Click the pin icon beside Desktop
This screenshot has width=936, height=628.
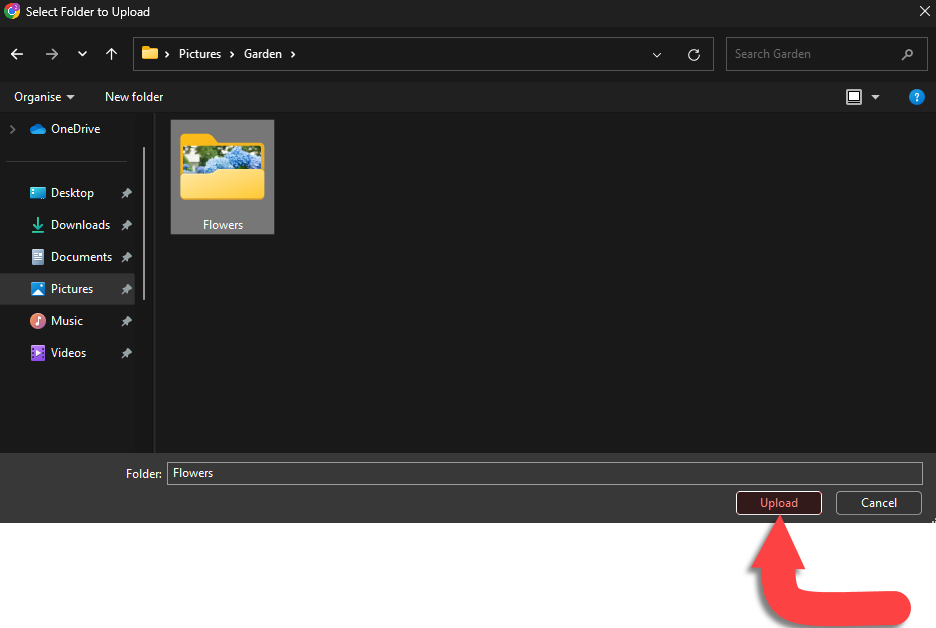tap(127, 193)
